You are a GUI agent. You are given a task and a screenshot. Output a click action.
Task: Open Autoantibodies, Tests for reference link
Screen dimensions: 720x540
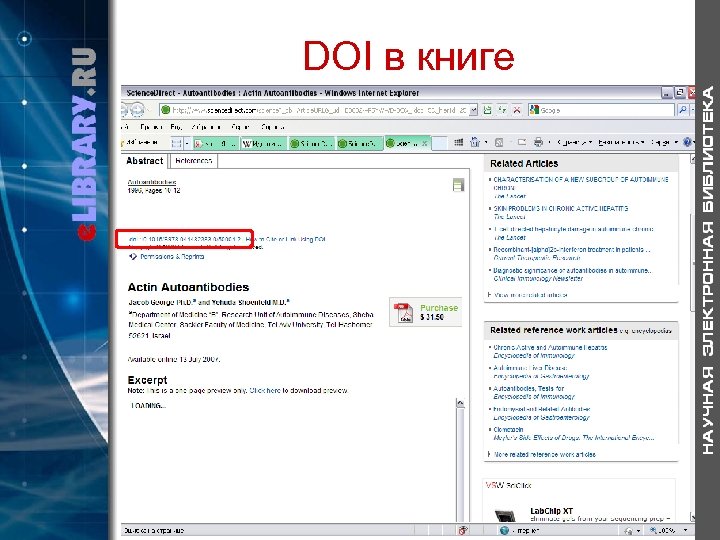[x=529, y=388]
